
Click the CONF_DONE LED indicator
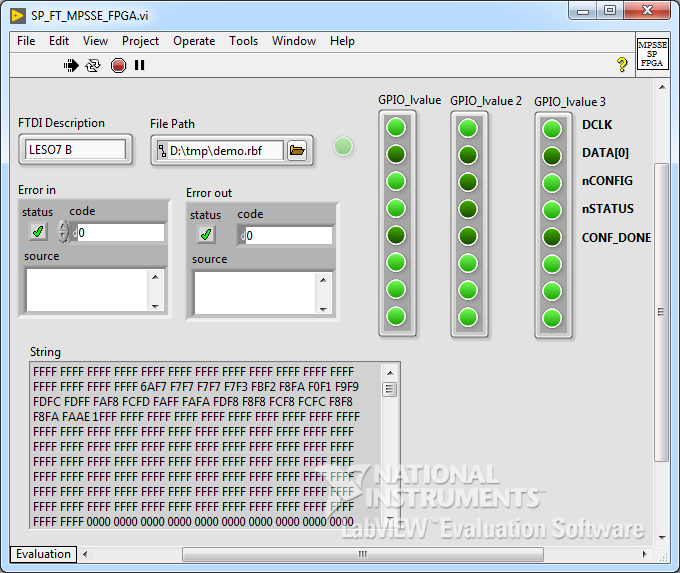552,237
